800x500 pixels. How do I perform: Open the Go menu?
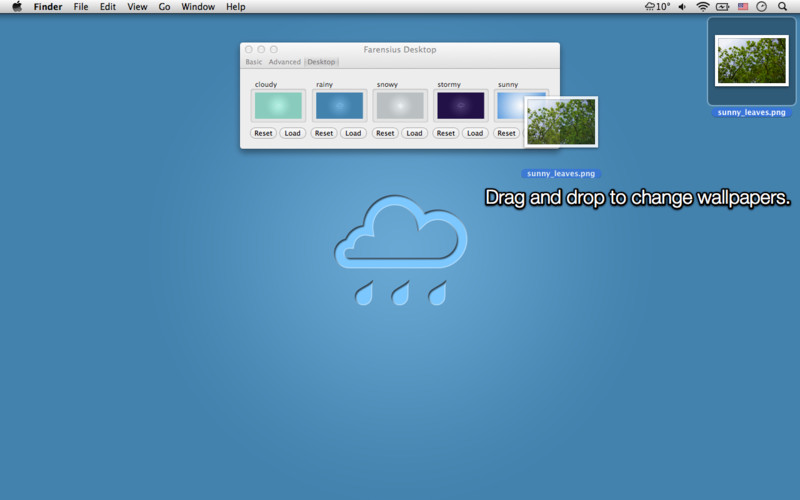point(164,7)
